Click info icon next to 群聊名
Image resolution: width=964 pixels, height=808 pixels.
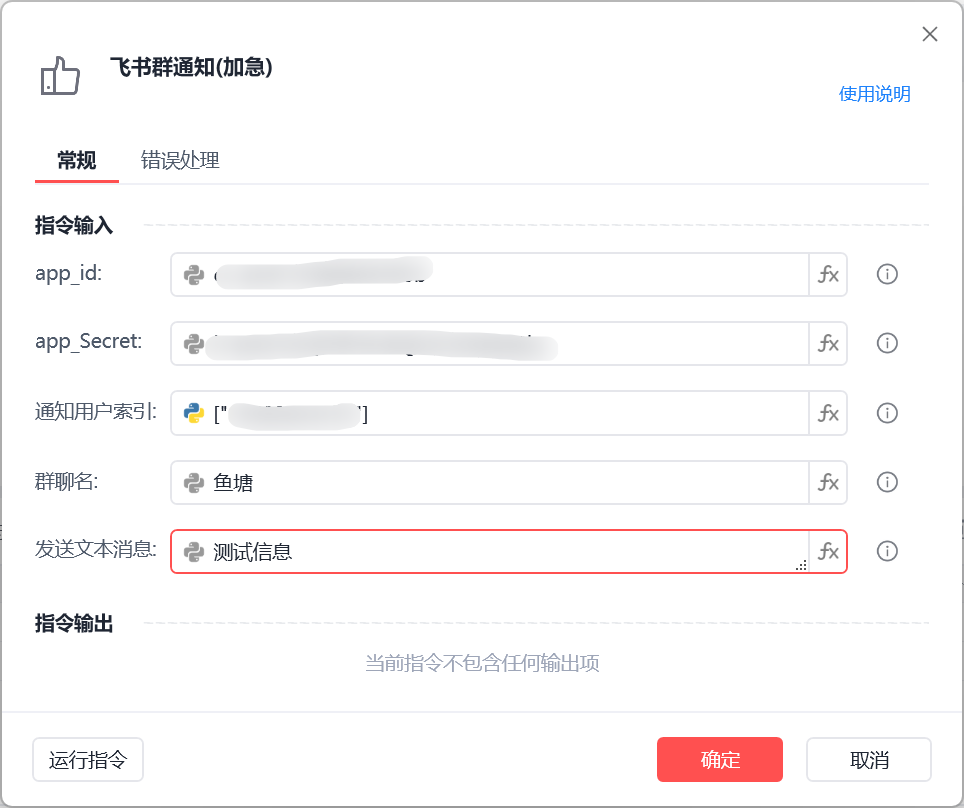click(x=887, y=482)
